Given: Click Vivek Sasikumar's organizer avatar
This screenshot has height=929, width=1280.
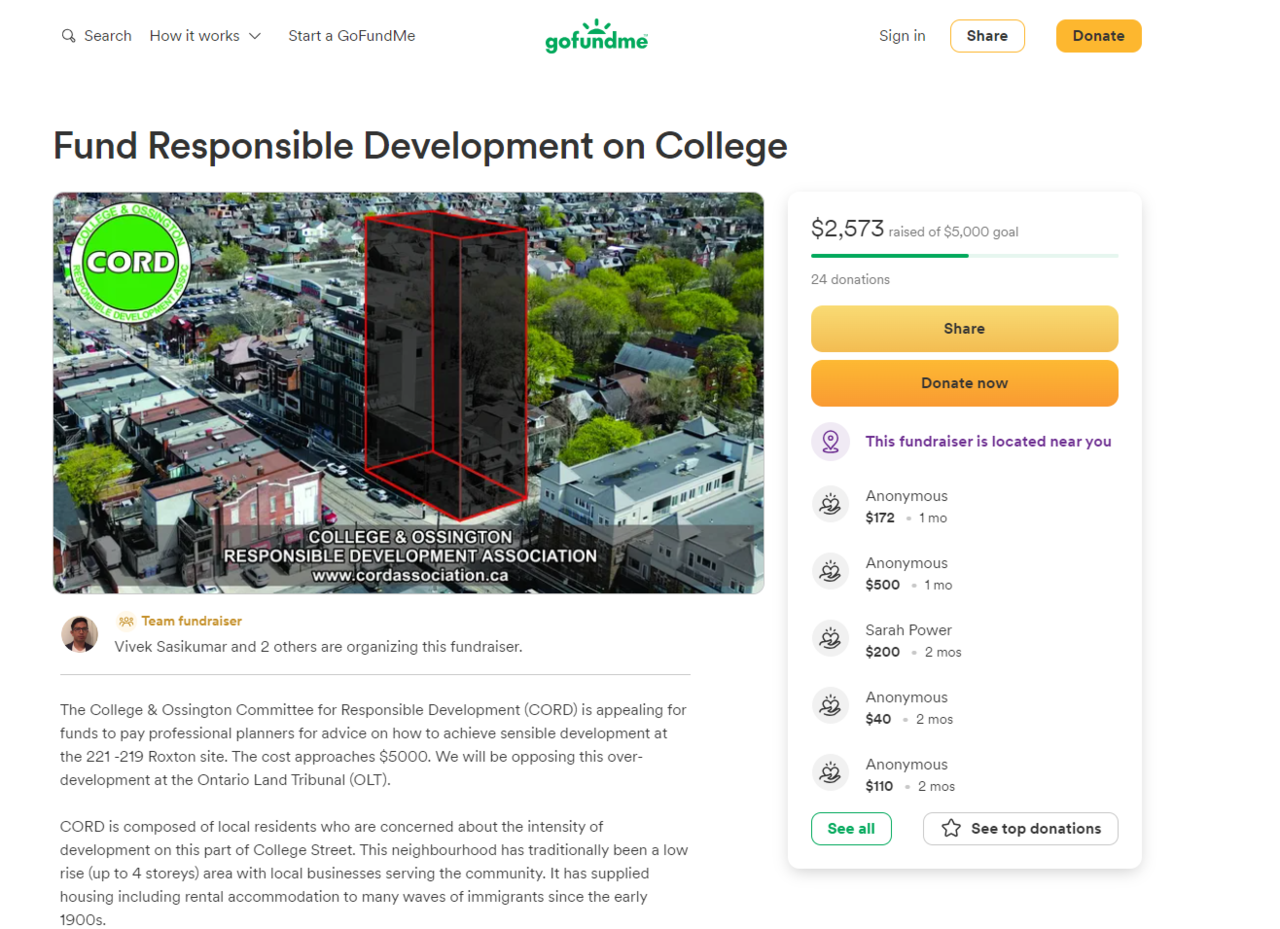Looking at the screenshot, I should (x=80, y=634).
